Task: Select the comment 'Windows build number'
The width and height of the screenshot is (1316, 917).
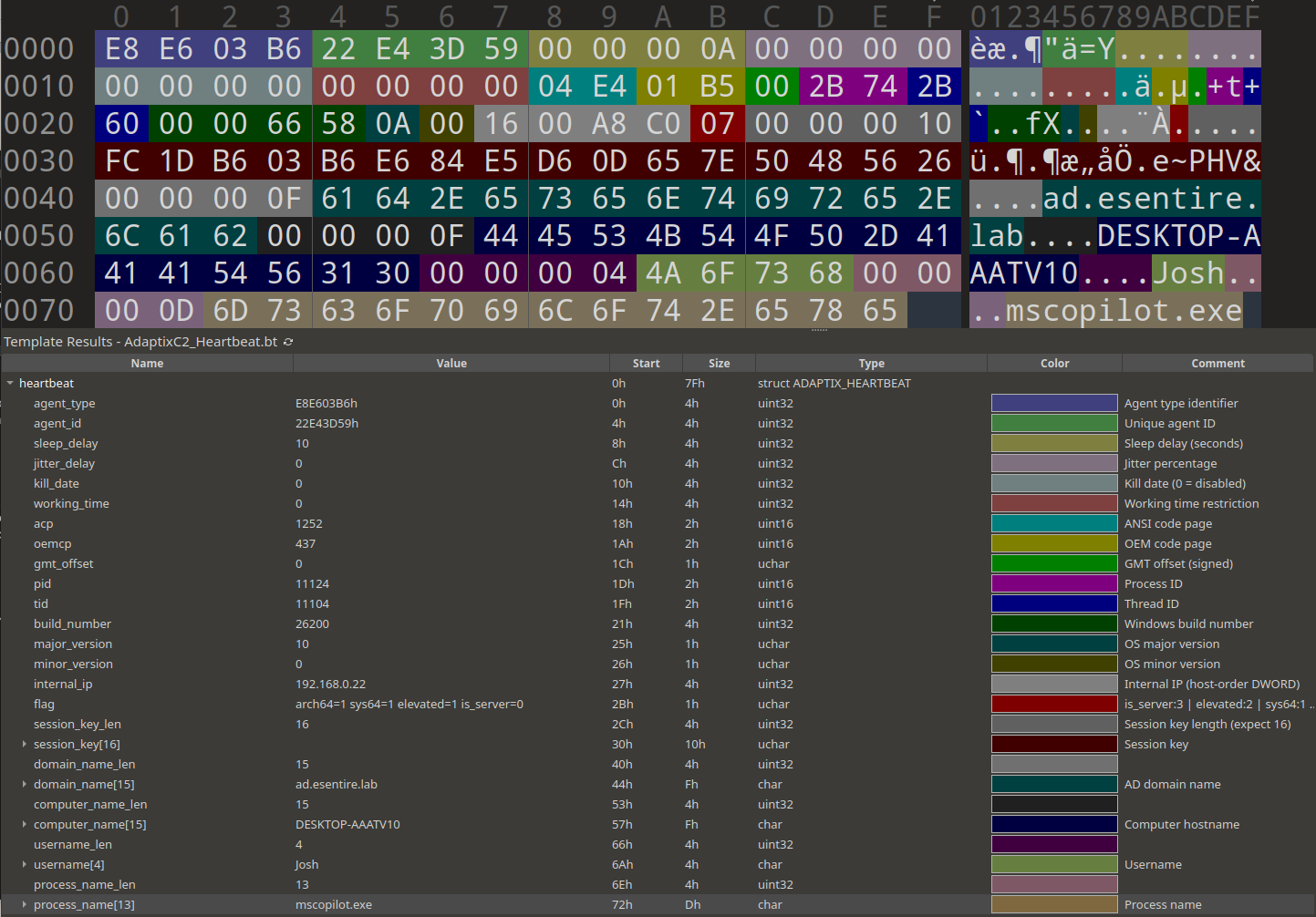Action: point(1188,624)
